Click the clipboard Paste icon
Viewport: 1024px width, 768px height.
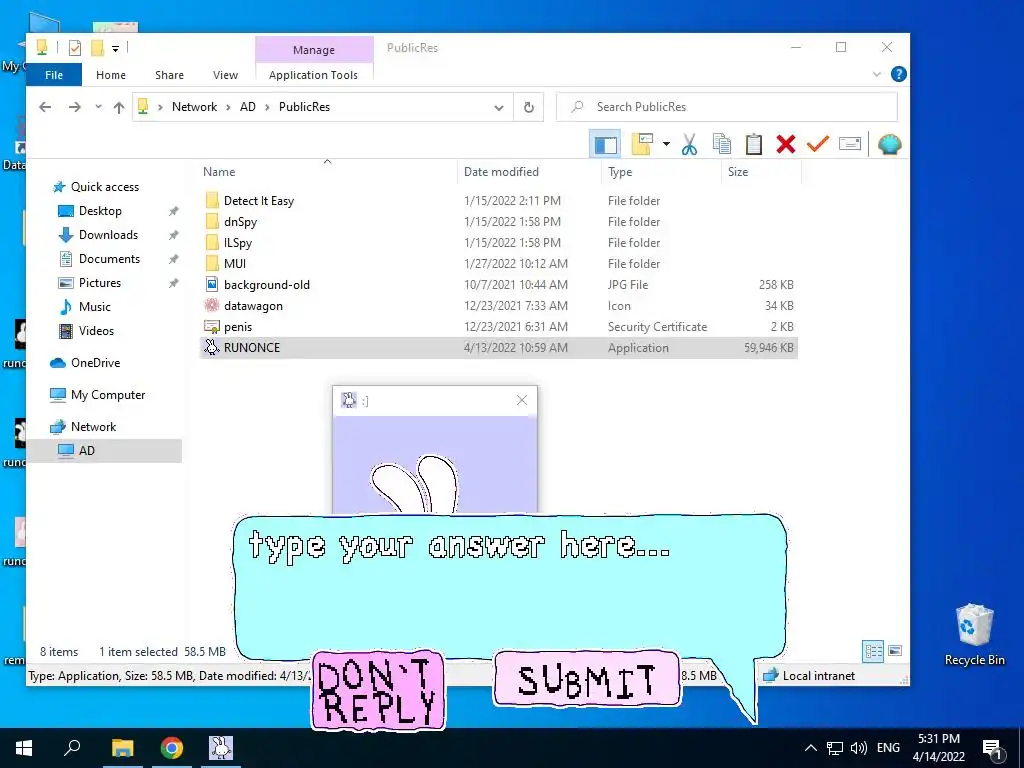click(754, 144)
